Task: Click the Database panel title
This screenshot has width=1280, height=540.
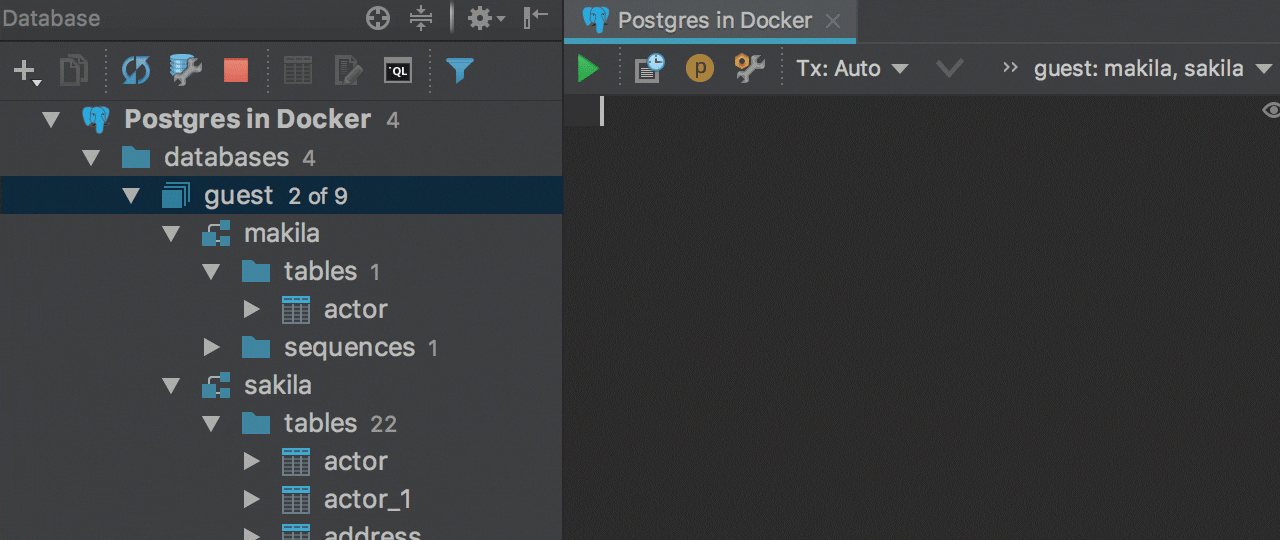Action: (51, 18)
